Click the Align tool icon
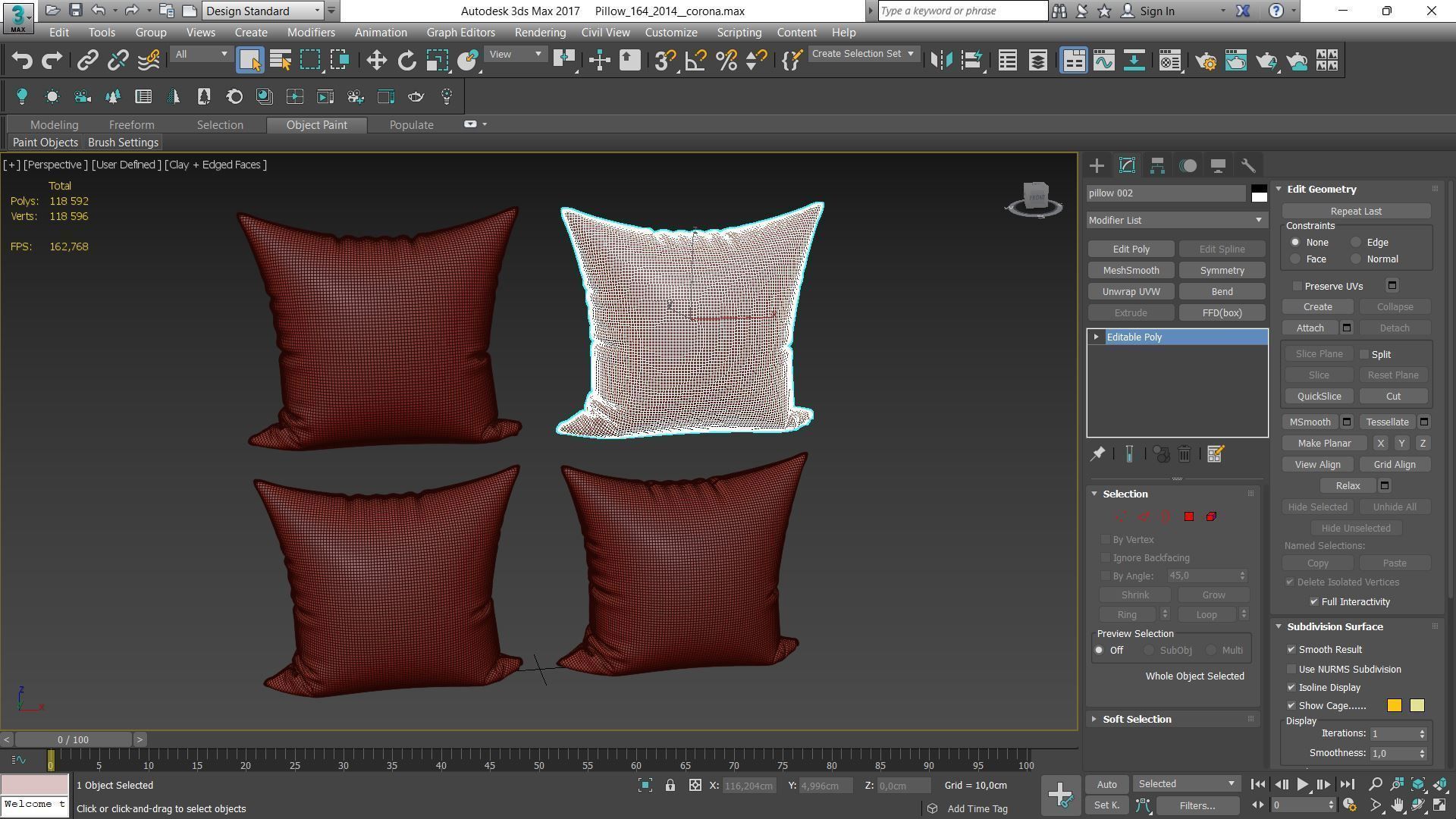The height and width of the screenshot is (819, 1456). 971,61
